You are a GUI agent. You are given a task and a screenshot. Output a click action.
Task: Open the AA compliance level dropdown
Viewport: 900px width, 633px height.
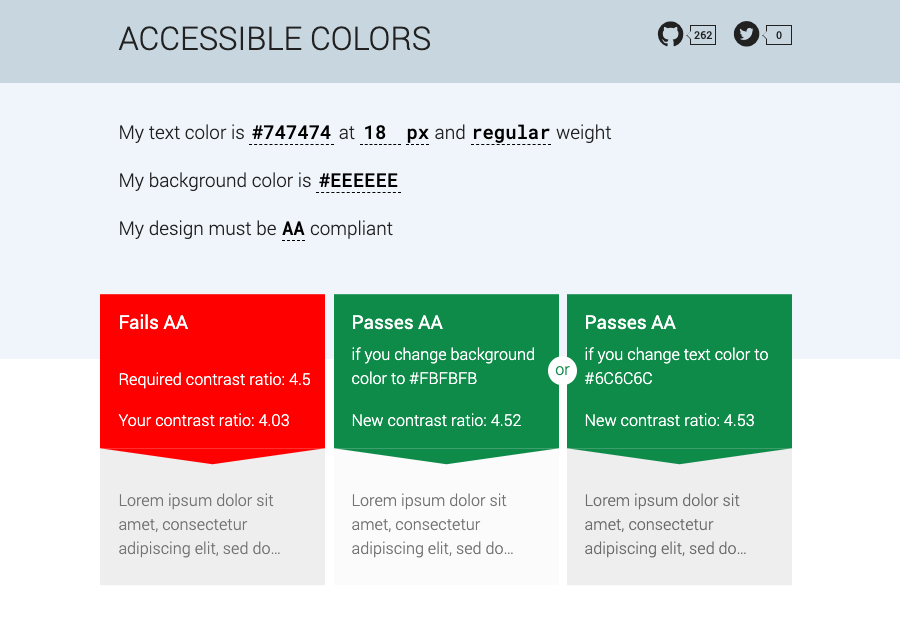pos(293,229)
